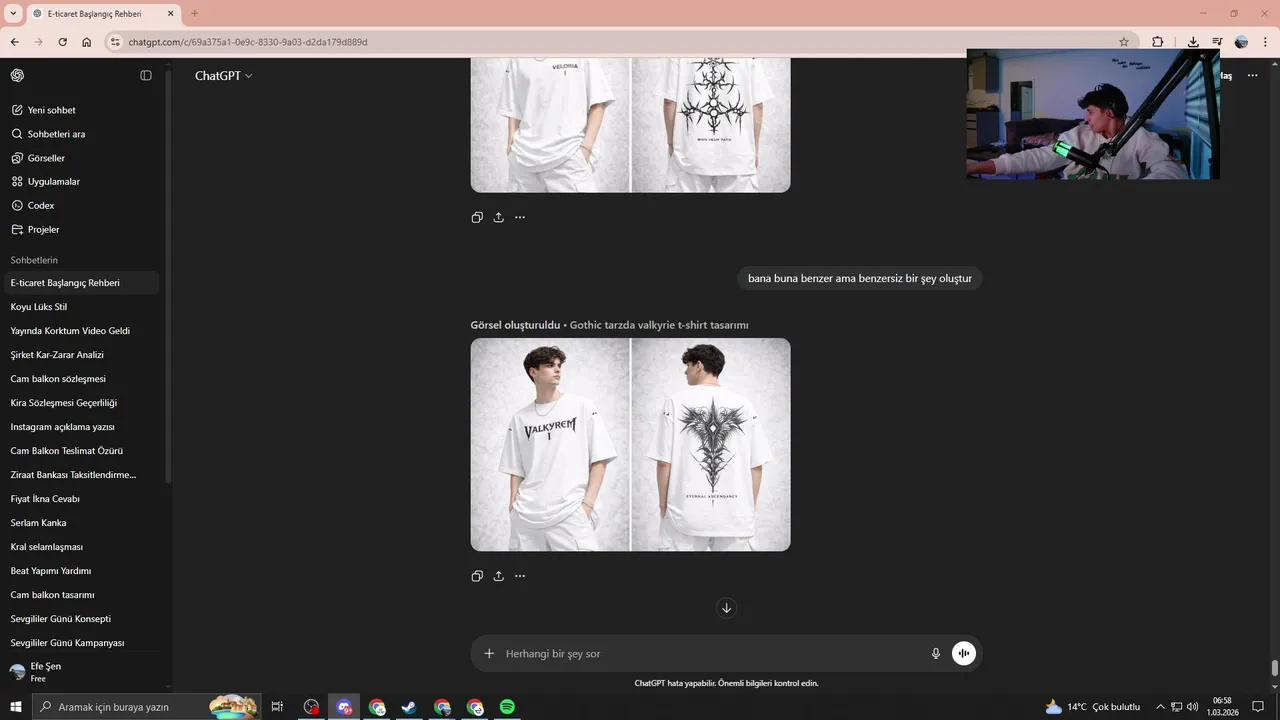Open Chrome downloads
This screenshot has height=720, width=1280.
[x=1193, y=42]
